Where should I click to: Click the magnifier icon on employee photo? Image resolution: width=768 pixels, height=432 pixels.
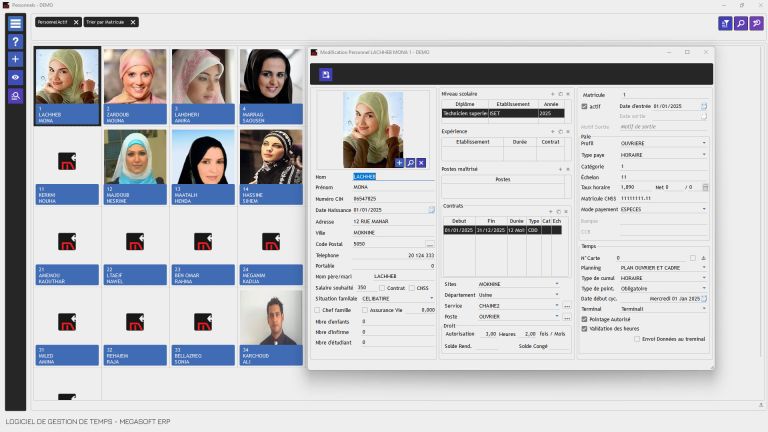coord(410,163)
